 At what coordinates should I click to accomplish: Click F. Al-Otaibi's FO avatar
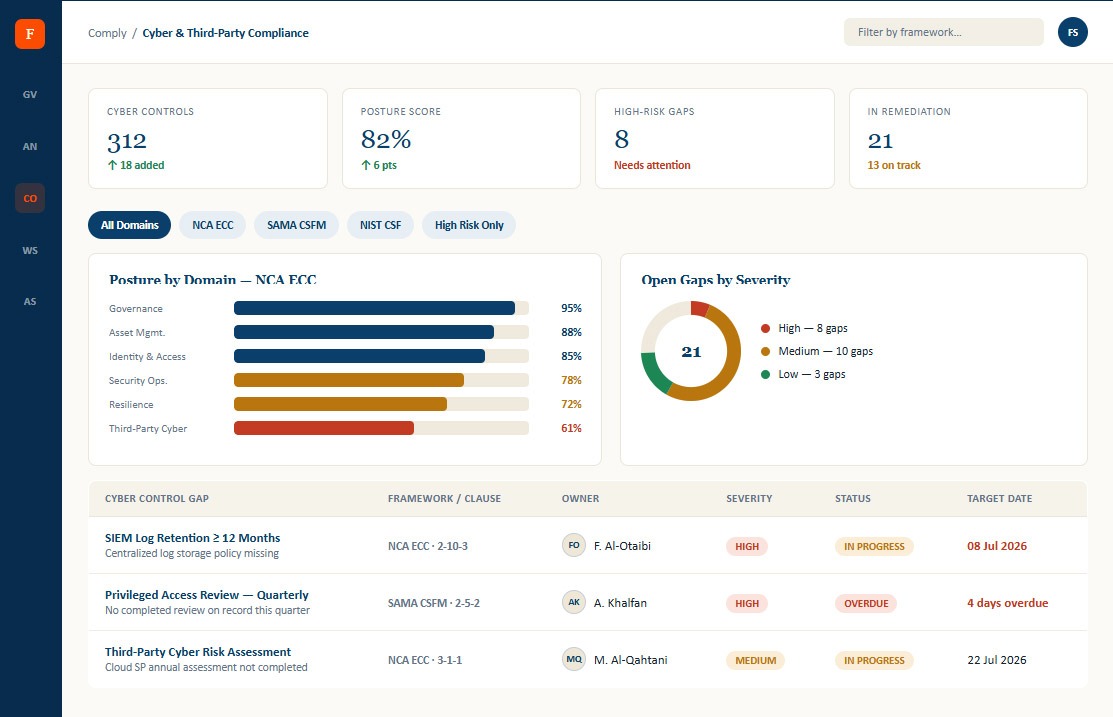point(574,545)
